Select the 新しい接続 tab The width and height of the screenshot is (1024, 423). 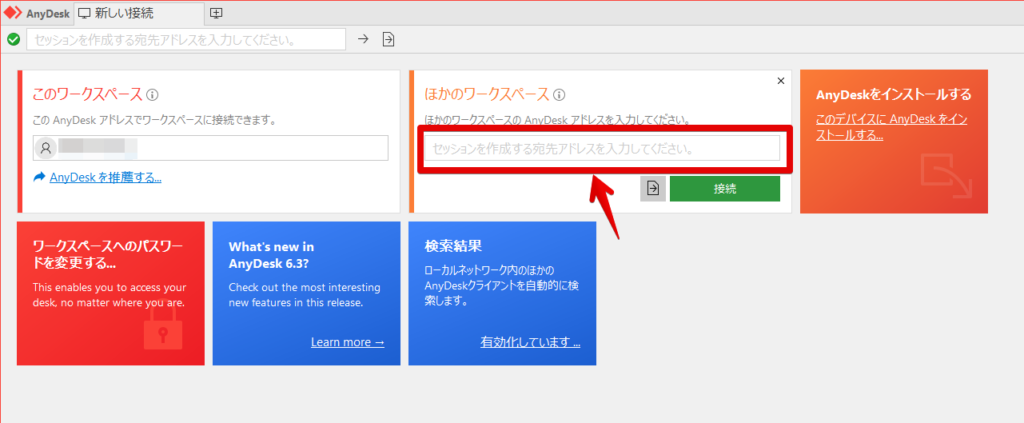point(139,12)
